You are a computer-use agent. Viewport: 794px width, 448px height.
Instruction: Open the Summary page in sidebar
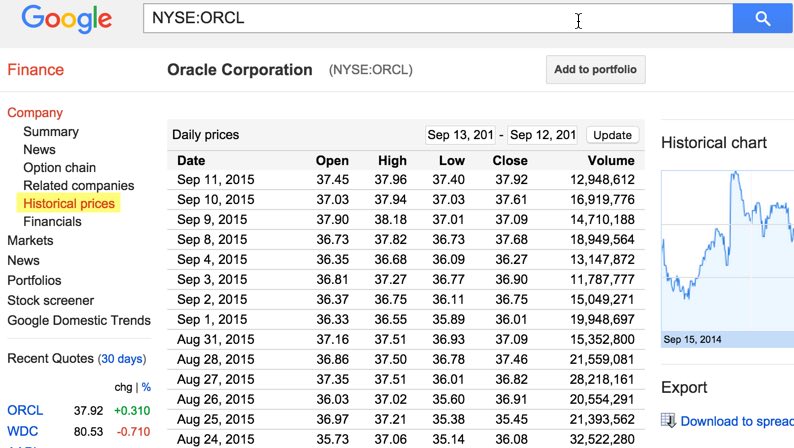51,132
